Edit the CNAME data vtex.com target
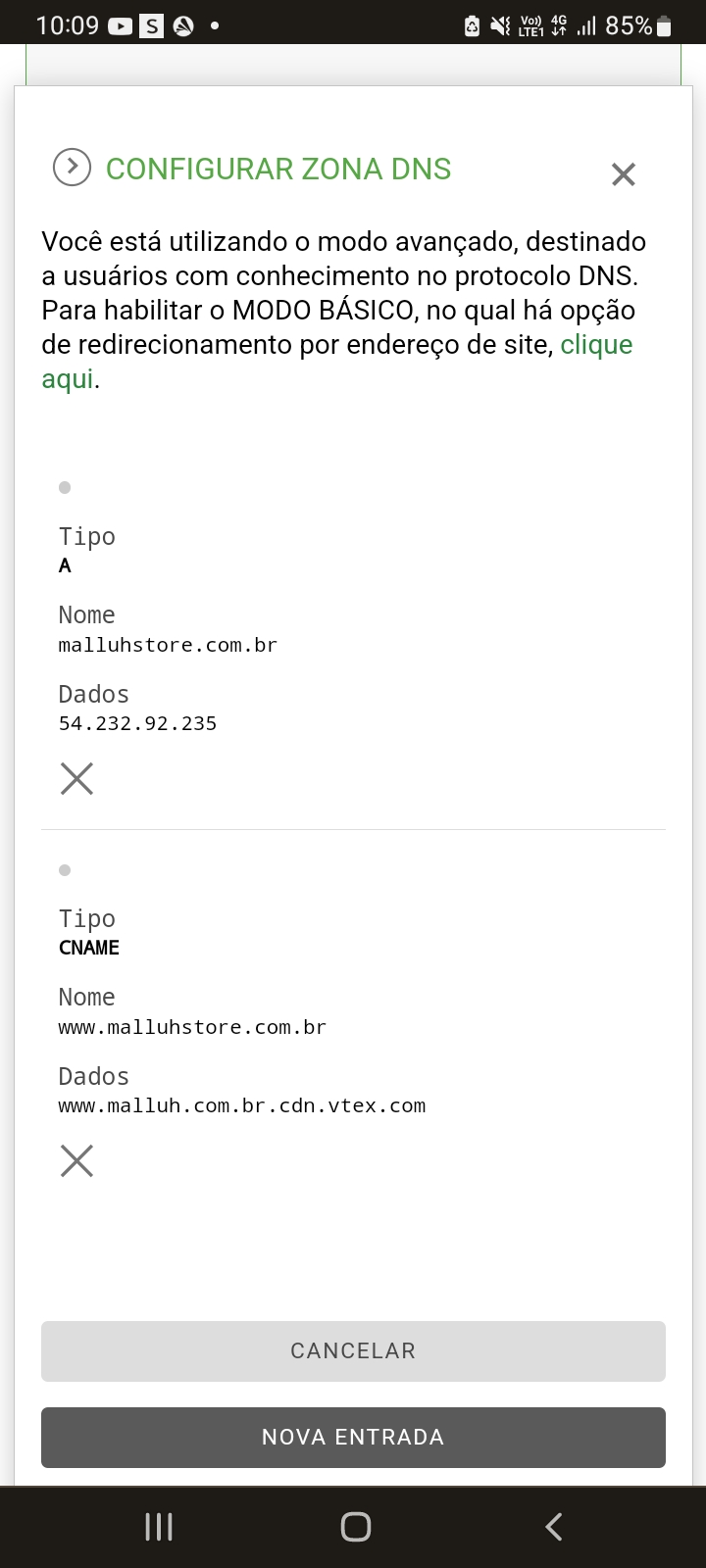Screen dimensions: 706x1568 click(242, 1105)
